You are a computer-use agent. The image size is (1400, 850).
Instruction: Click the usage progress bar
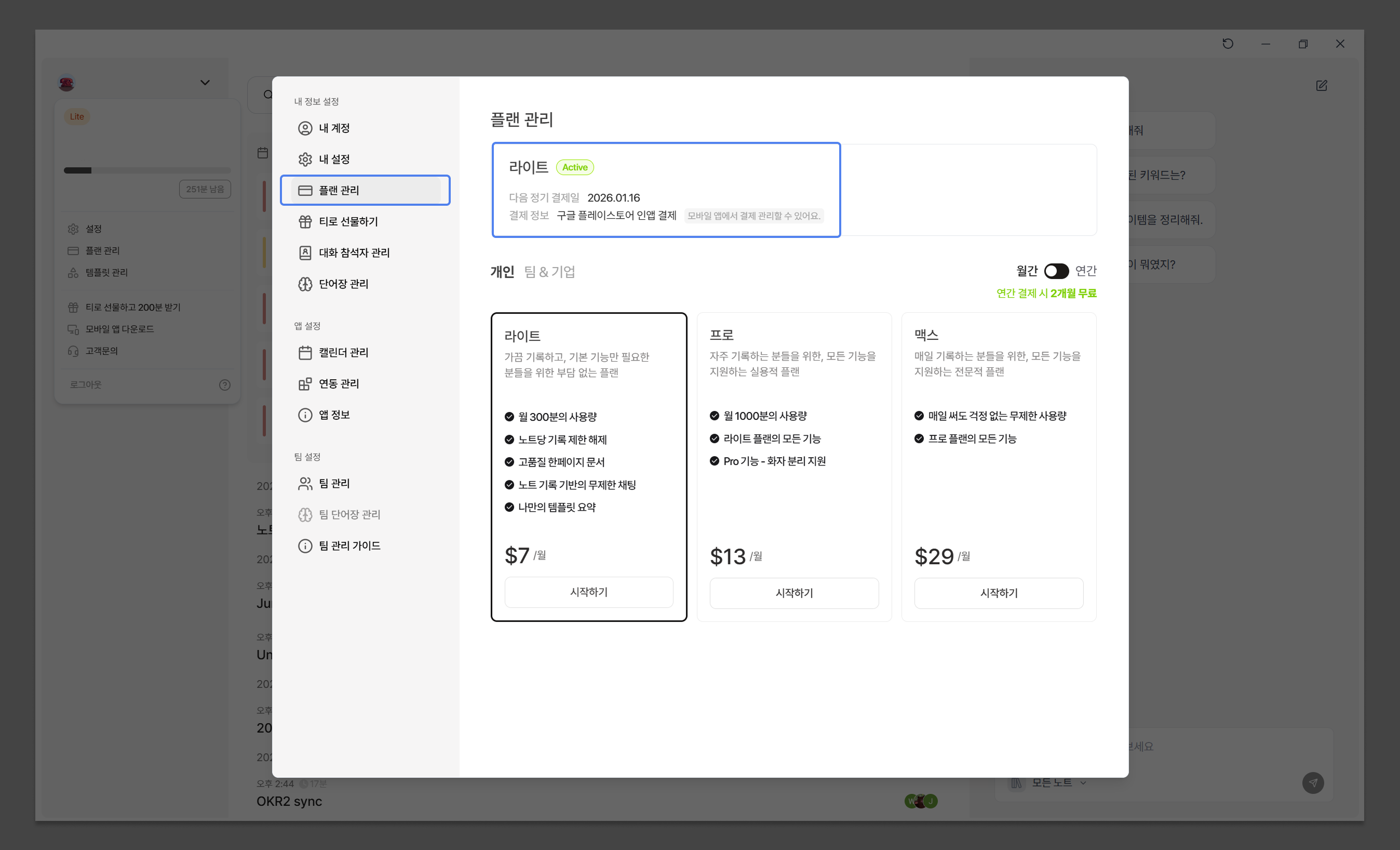(147, 170)
